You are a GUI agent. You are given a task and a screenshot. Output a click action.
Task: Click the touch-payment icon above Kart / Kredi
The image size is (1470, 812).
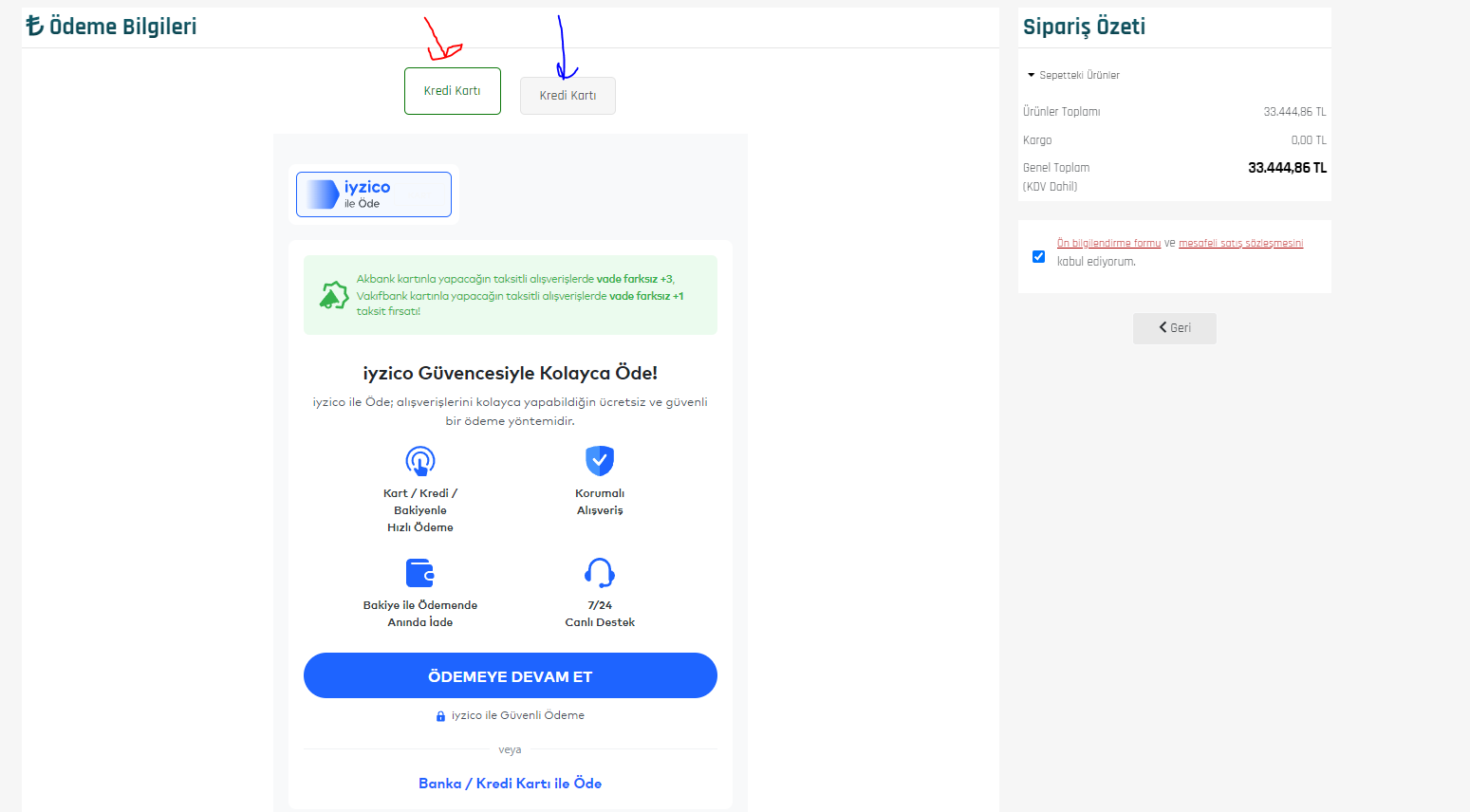pyautogui.click(x=419, y=461)
